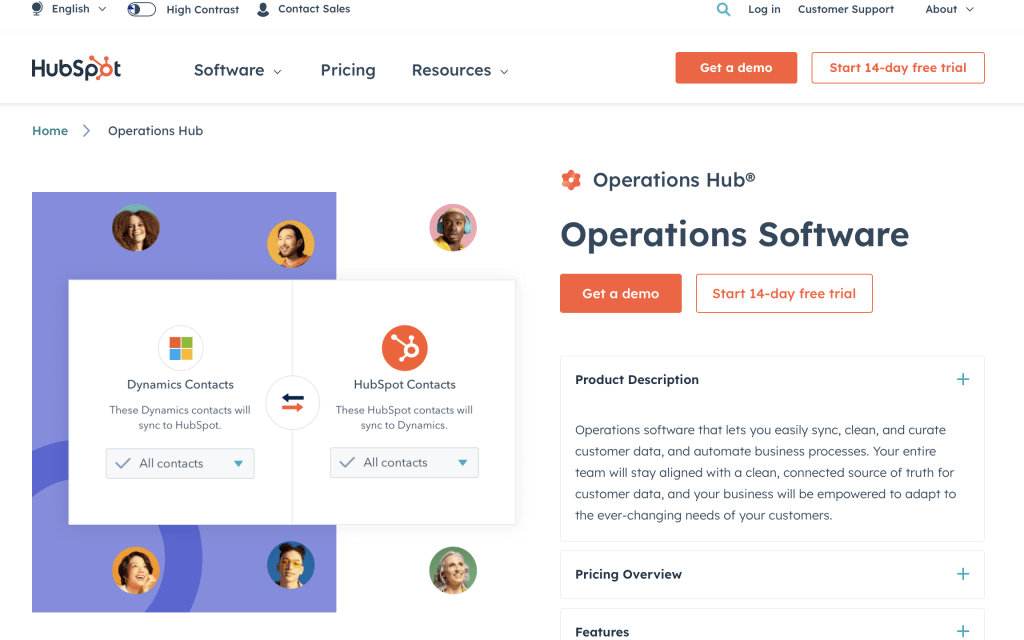Click the Dynamics Contacts title

point(180,385)
